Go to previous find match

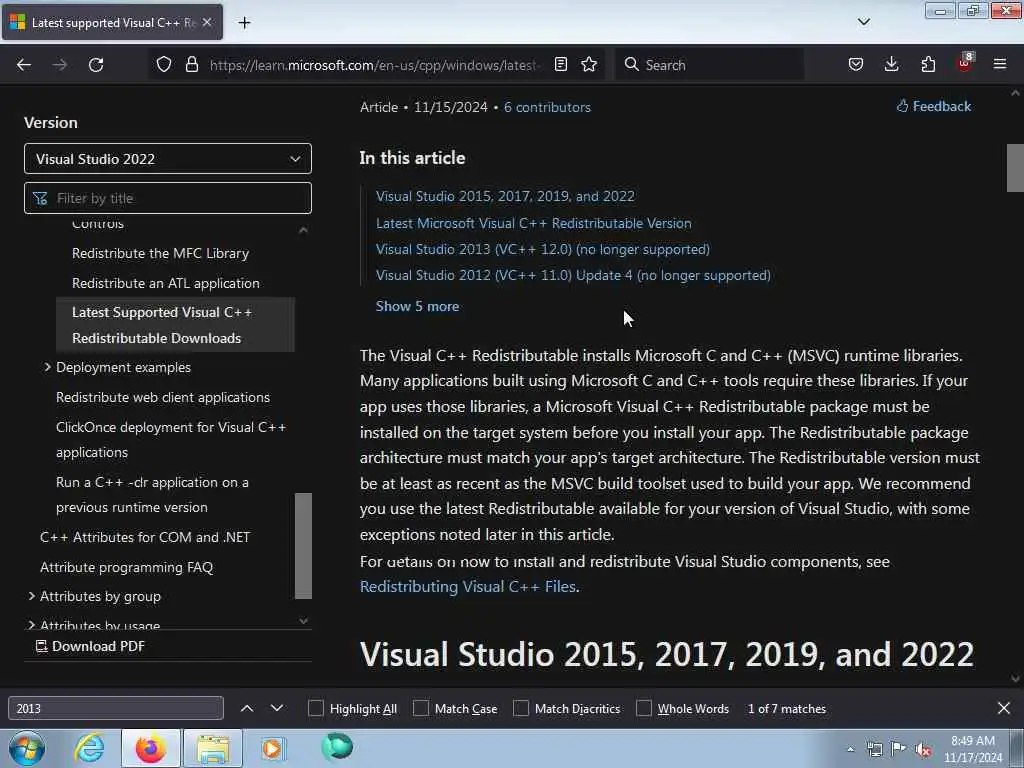coord(247,708)
